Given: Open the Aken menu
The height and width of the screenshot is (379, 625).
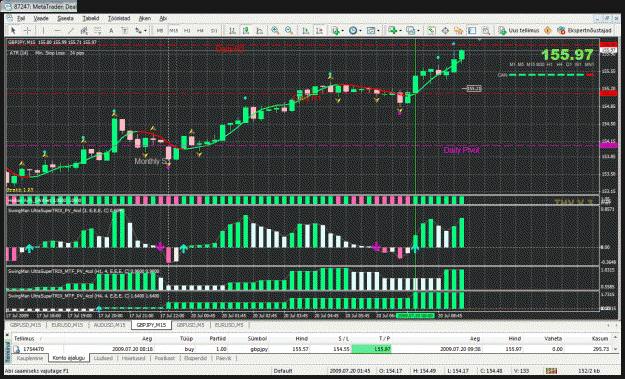Looking at the screenshot, I should (x=145, y=18).
